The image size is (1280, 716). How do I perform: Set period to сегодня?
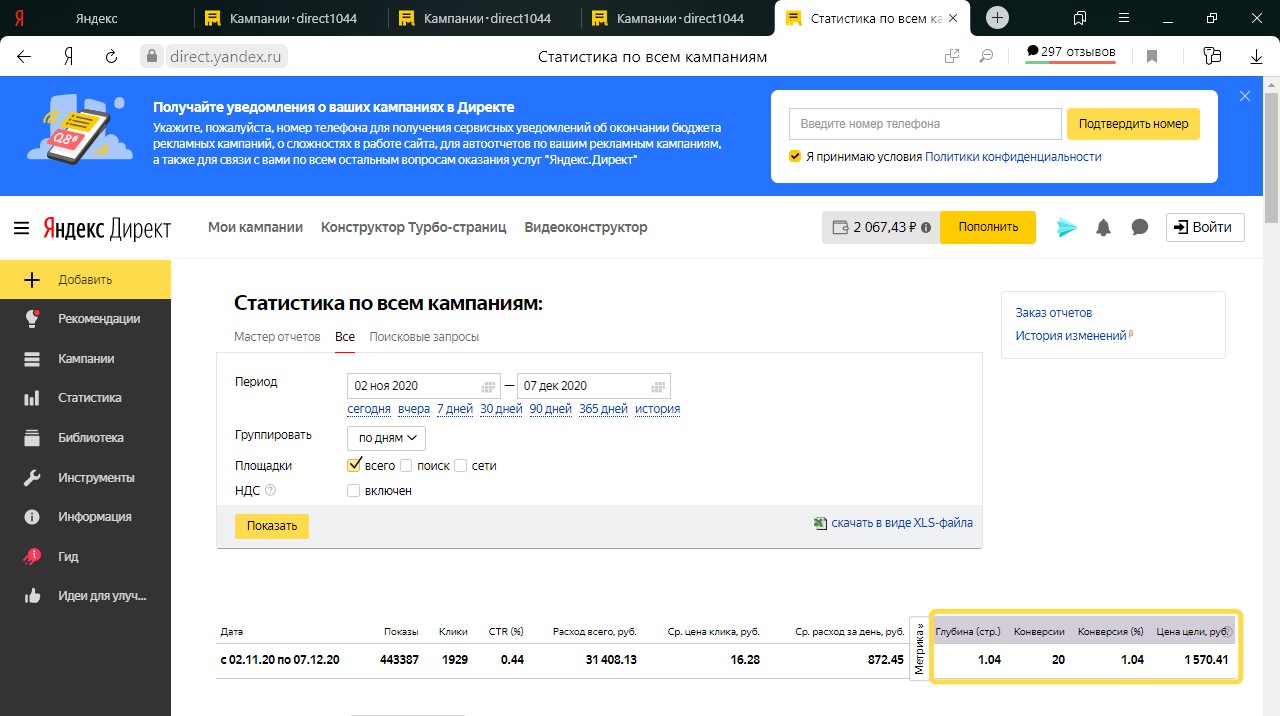click(x=369, y=409)
